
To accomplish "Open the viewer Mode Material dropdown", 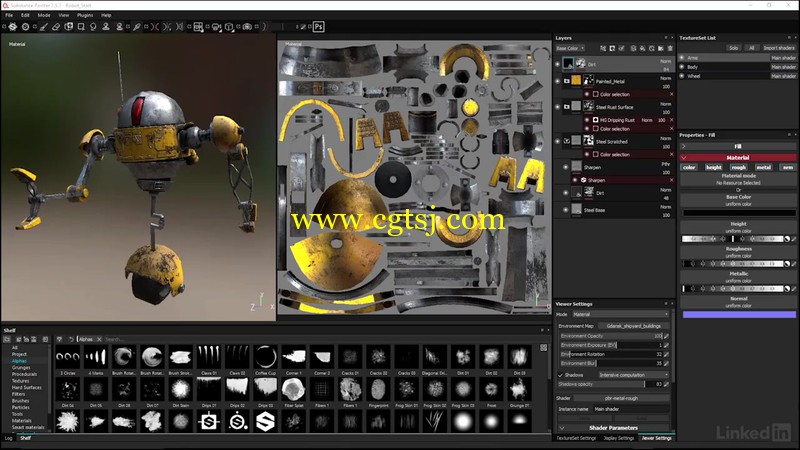I will 620,314.
